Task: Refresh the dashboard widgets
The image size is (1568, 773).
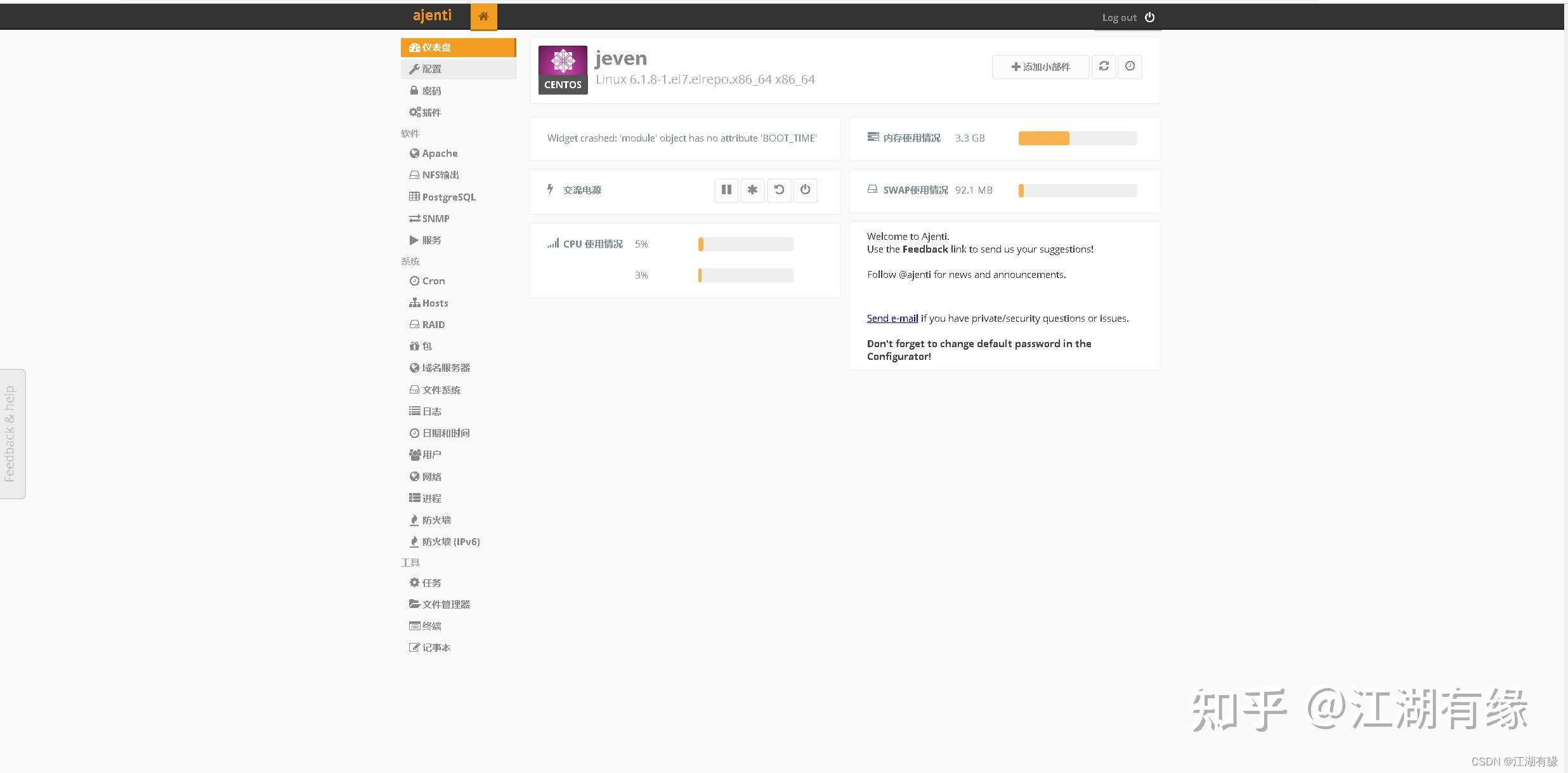Action: coord(1104,67)
